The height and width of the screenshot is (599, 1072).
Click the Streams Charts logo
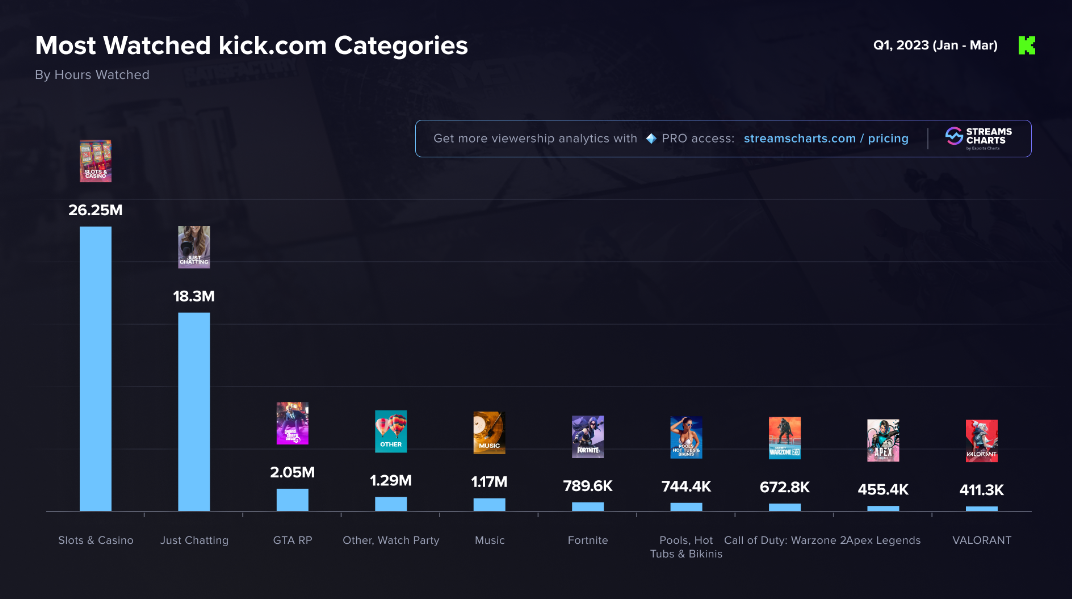click(979, 138)
